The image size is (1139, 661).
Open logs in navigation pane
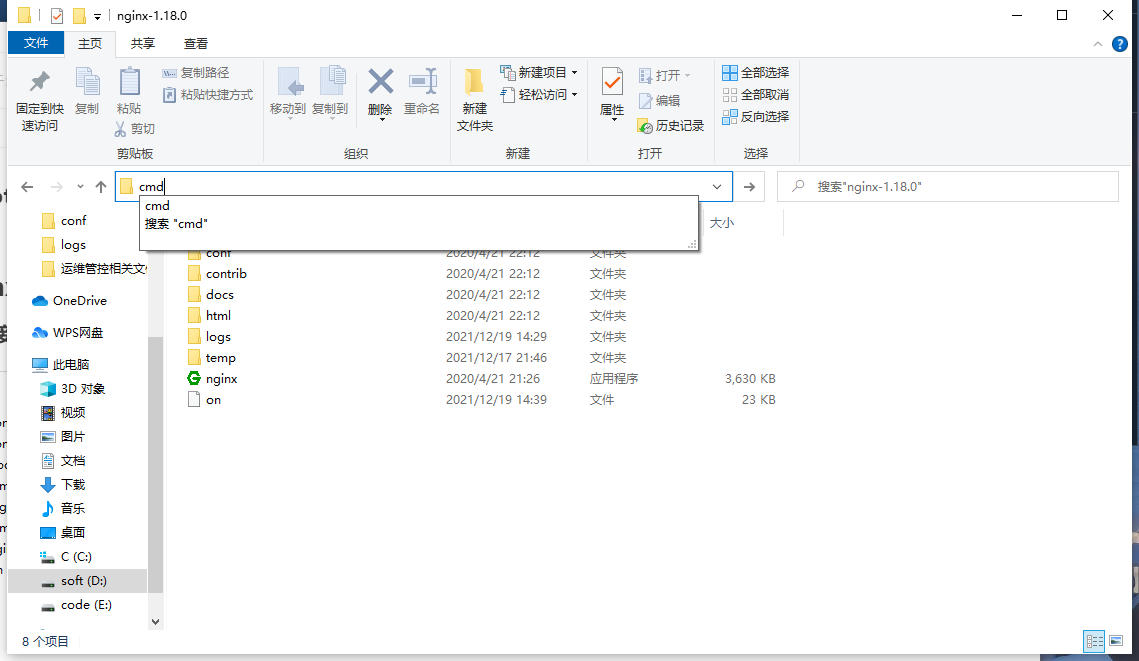click(73, 245)
